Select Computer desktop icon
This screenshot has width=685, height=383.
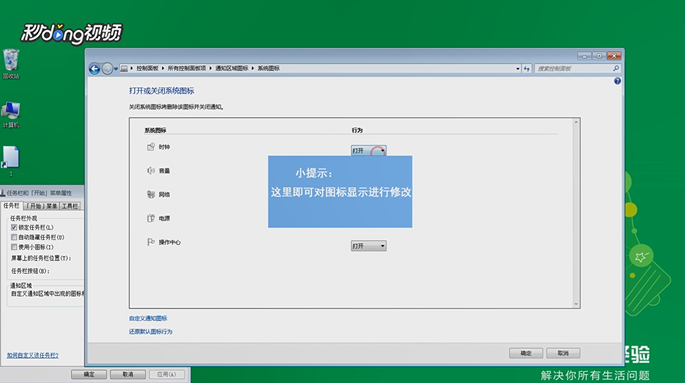(x=11, y=114)
